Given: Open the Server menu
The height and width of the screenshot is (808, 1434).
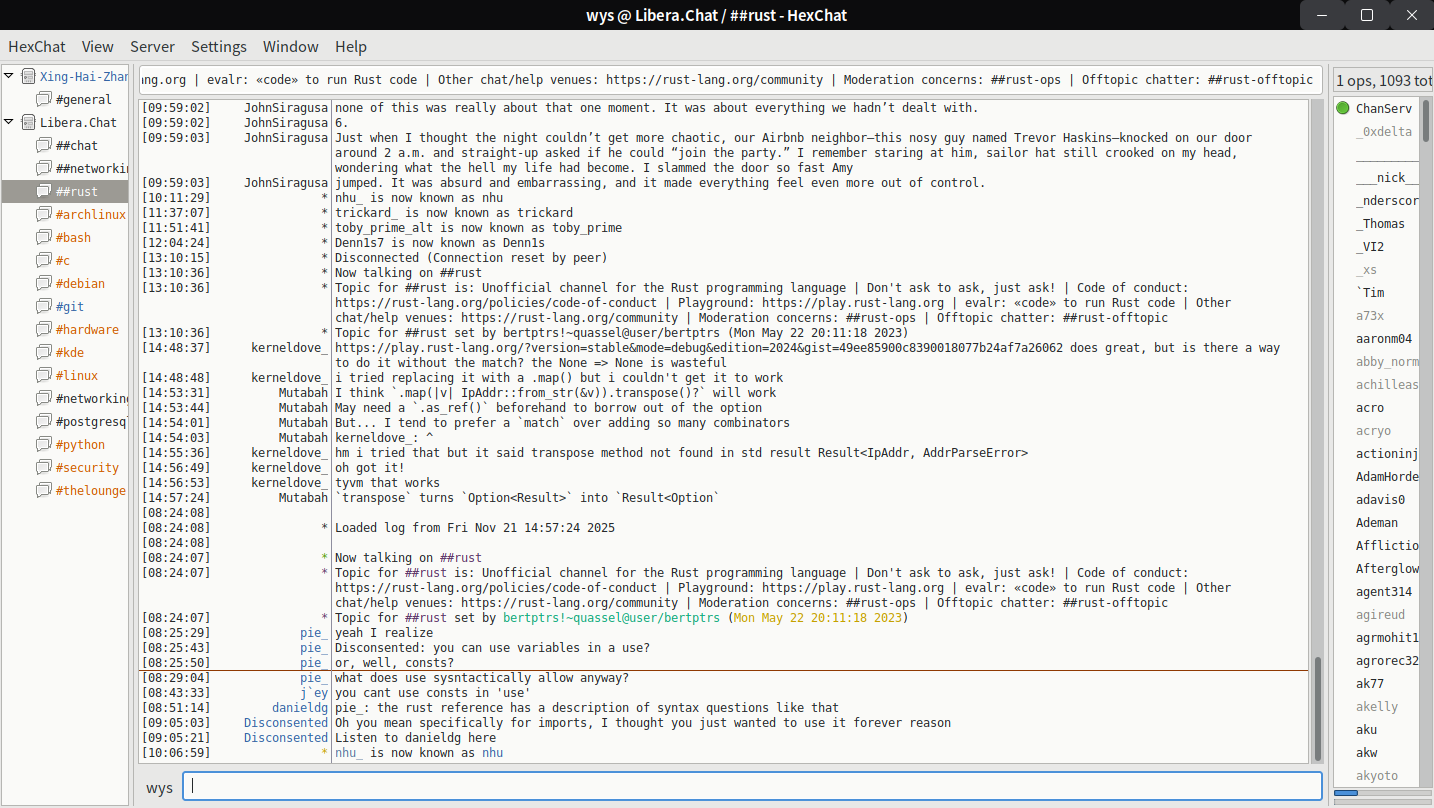Looking at the screenshot, I should (152, 46).
